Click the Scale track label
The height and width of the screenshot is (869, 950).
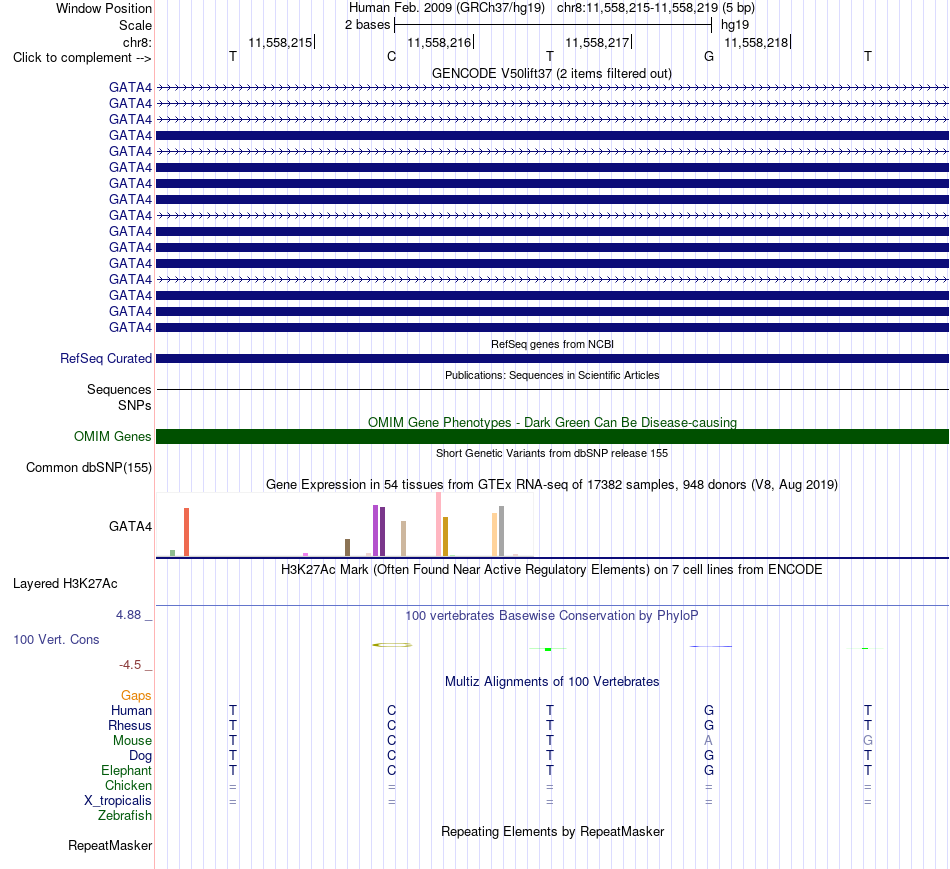(x=135, y=25)
